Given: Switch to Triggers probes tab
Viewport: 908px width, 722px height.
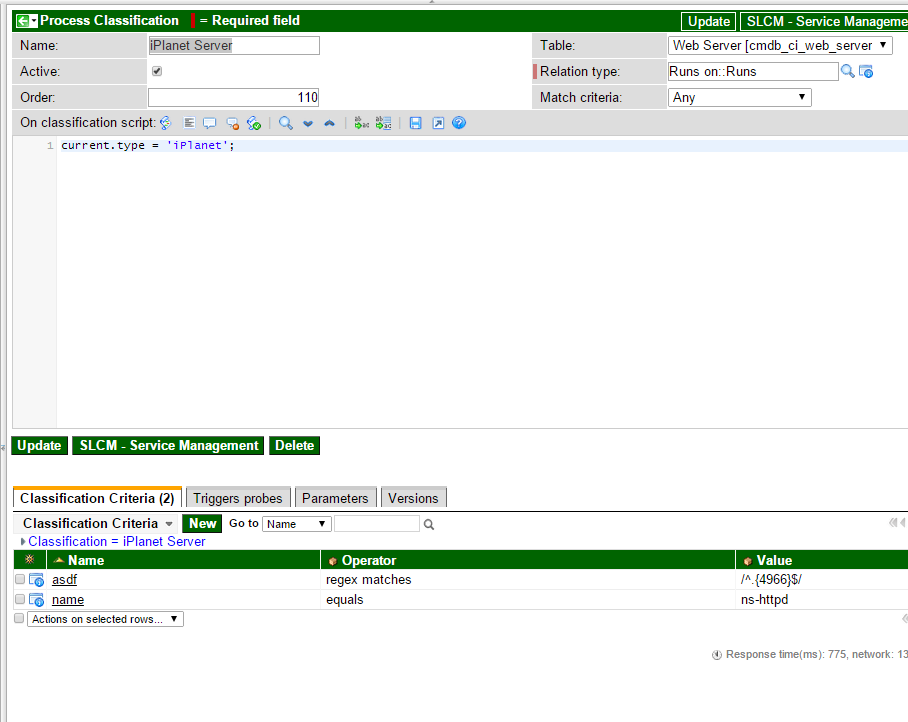Looking at the screenshot, I should click(238, 499).
